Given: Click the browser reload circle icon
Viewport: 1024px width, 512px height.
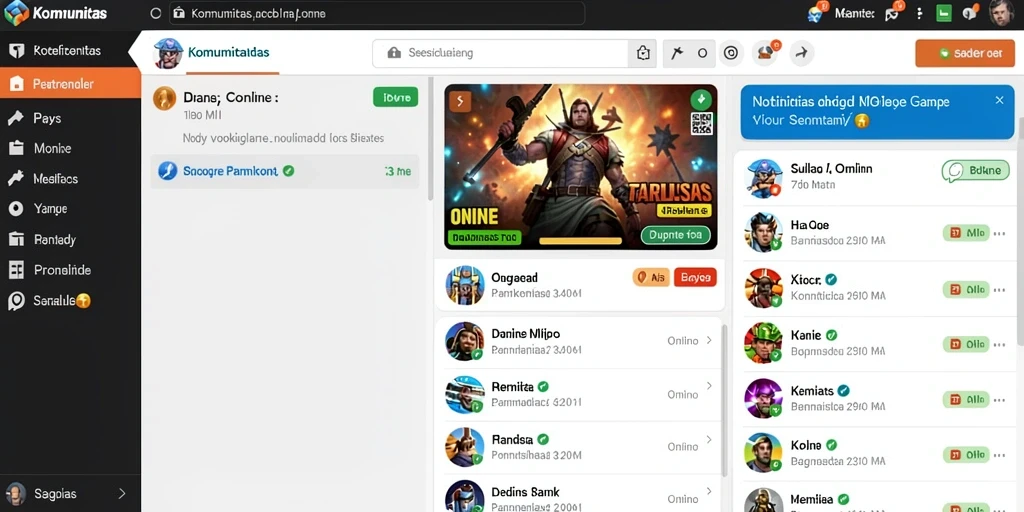Looking at the screenshot, I should 155,13.
